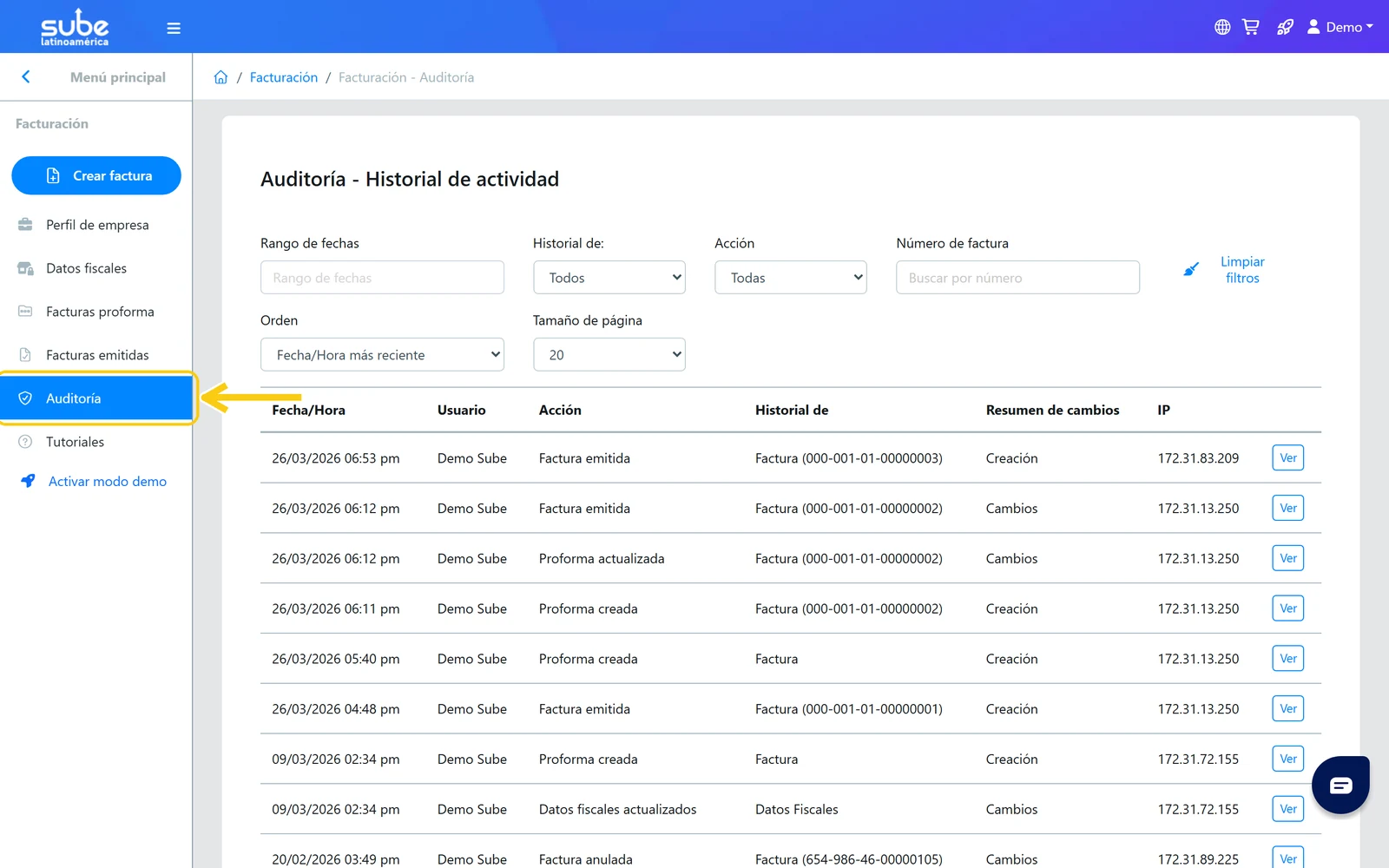Click the Activar modo demo rocket icon

pos(28,481)
